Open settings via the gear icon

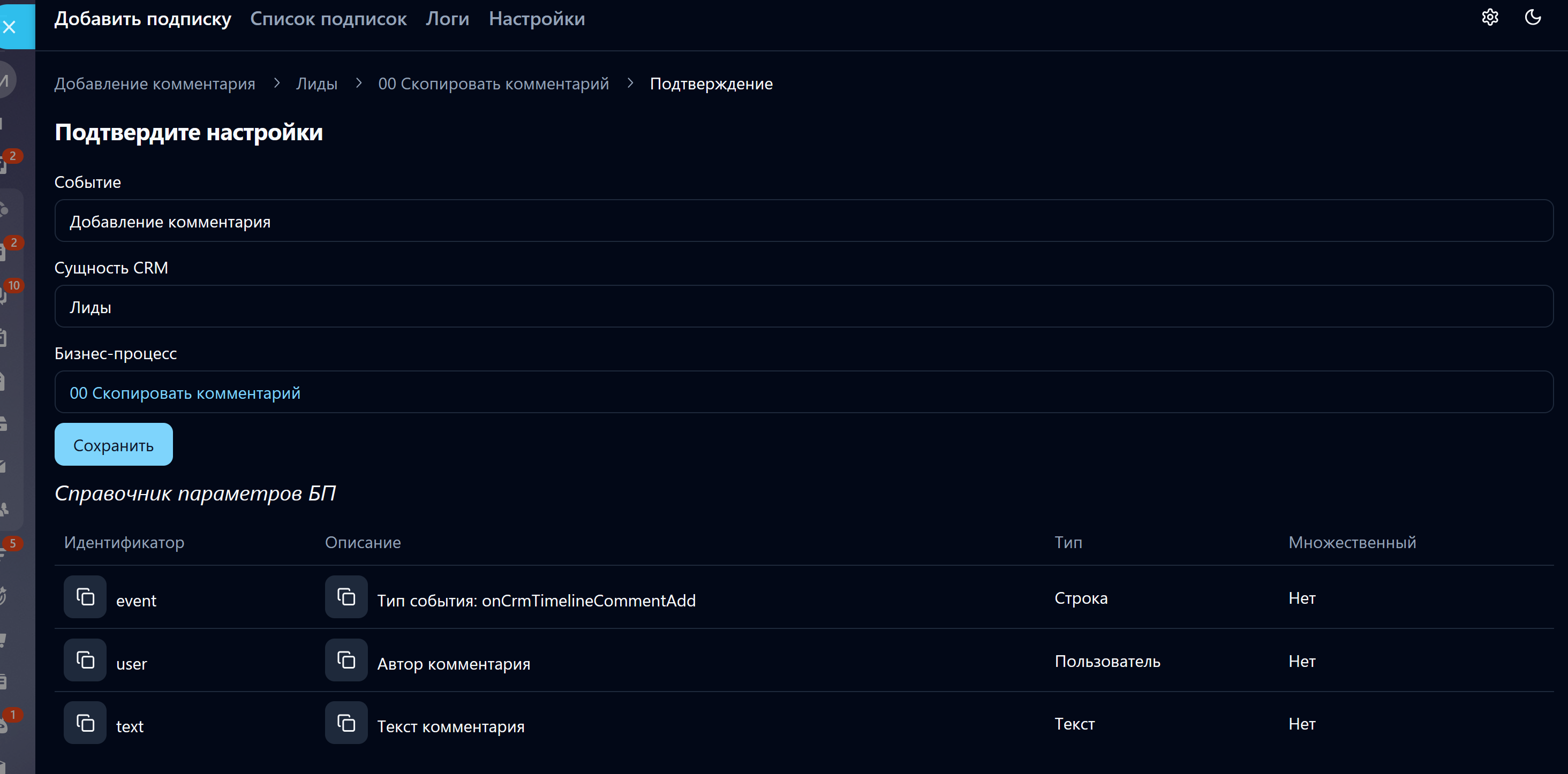1489,18
